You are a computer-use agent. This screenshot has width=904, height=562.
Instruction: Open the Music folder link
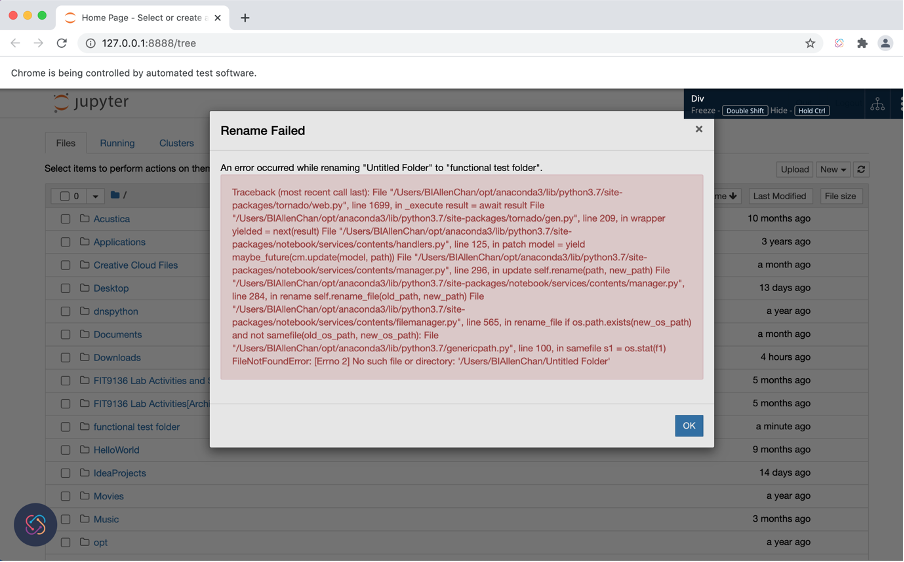(106, 519)
